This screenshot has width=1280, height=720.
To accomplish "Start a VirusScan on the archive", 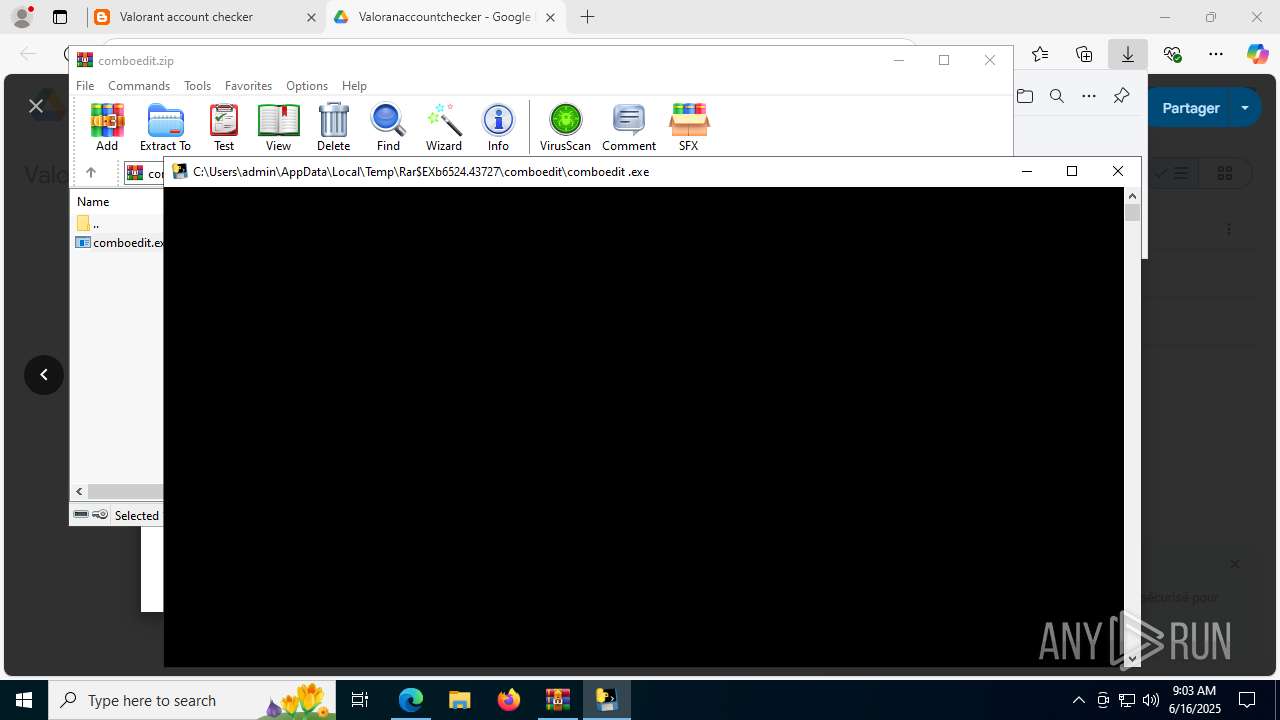I will [x=565, y=127].
